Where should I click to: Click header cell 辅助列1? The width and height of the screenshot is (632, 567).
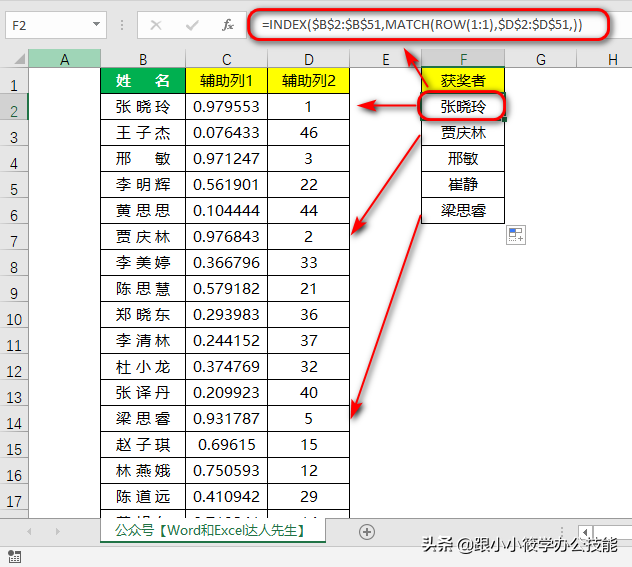[x=227, y=81]
